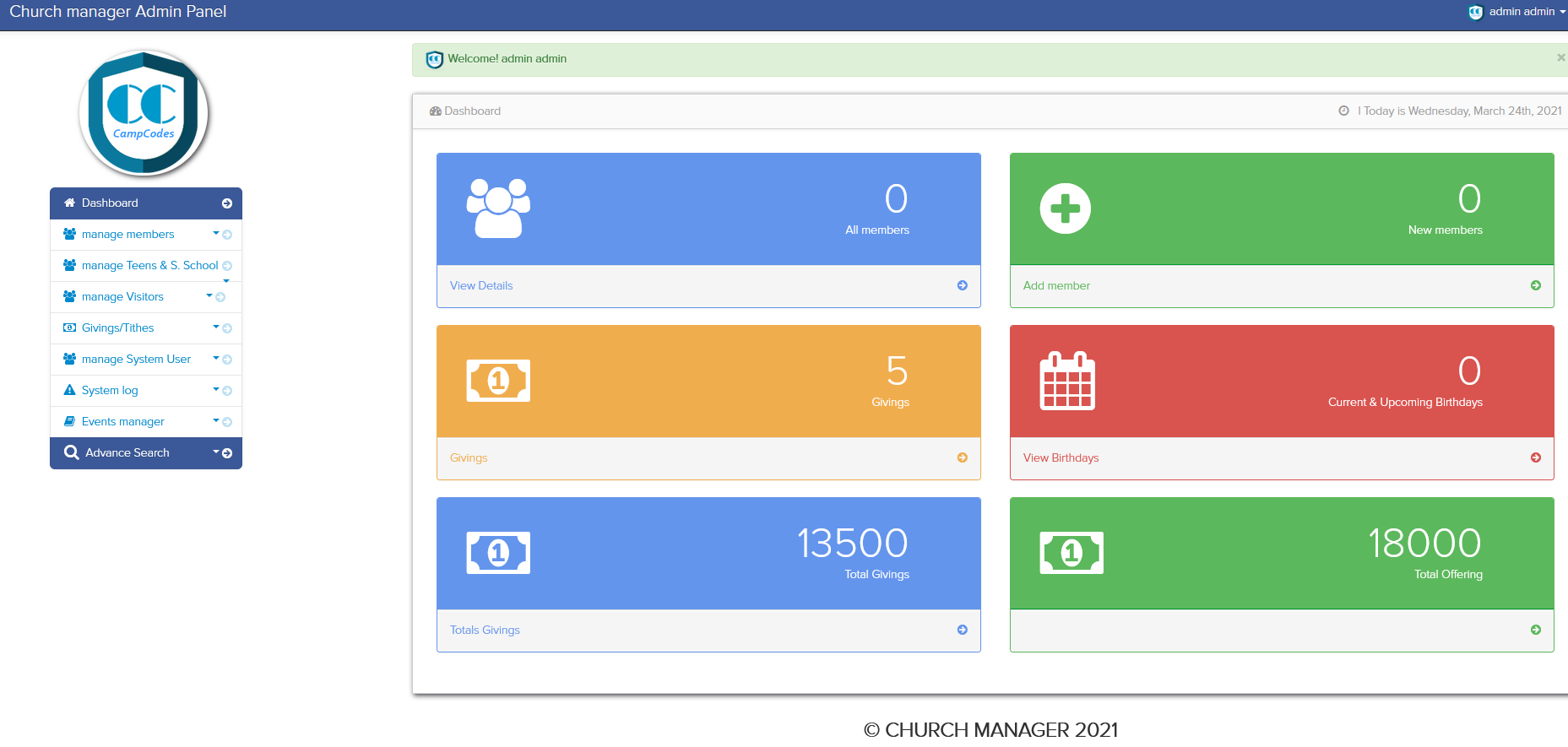Click the arrow icon beside View Details
Viewport: 1568px width, 747px height.
click(x=963, y=285)
